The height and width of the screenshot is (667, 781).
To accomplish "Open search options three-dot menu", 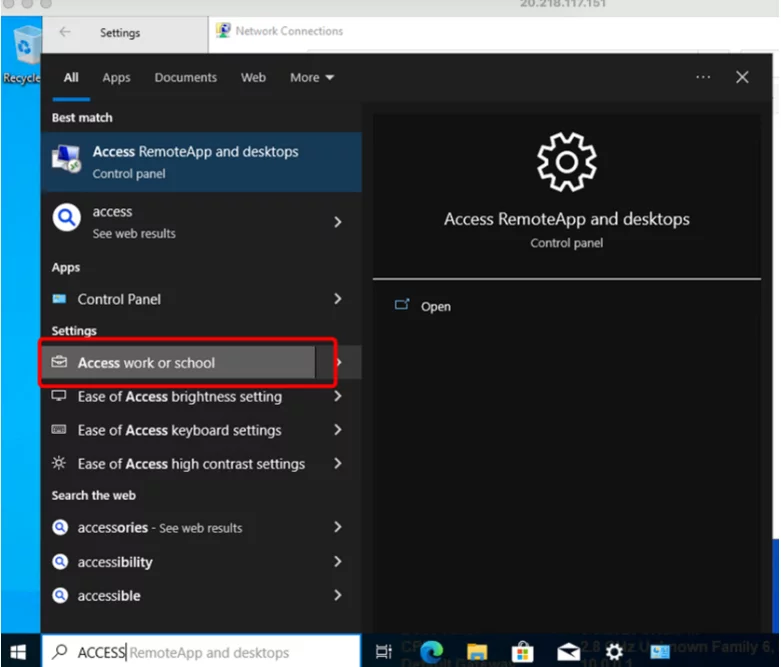I will (x=703, y=77).
